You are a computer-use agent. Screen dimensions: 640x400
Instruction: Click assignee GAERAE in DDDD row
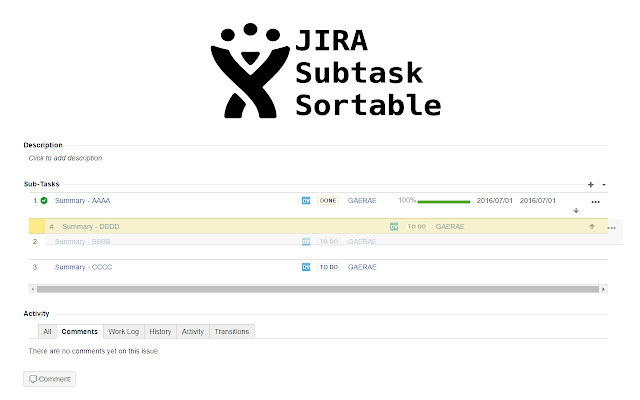coord(450,227)
